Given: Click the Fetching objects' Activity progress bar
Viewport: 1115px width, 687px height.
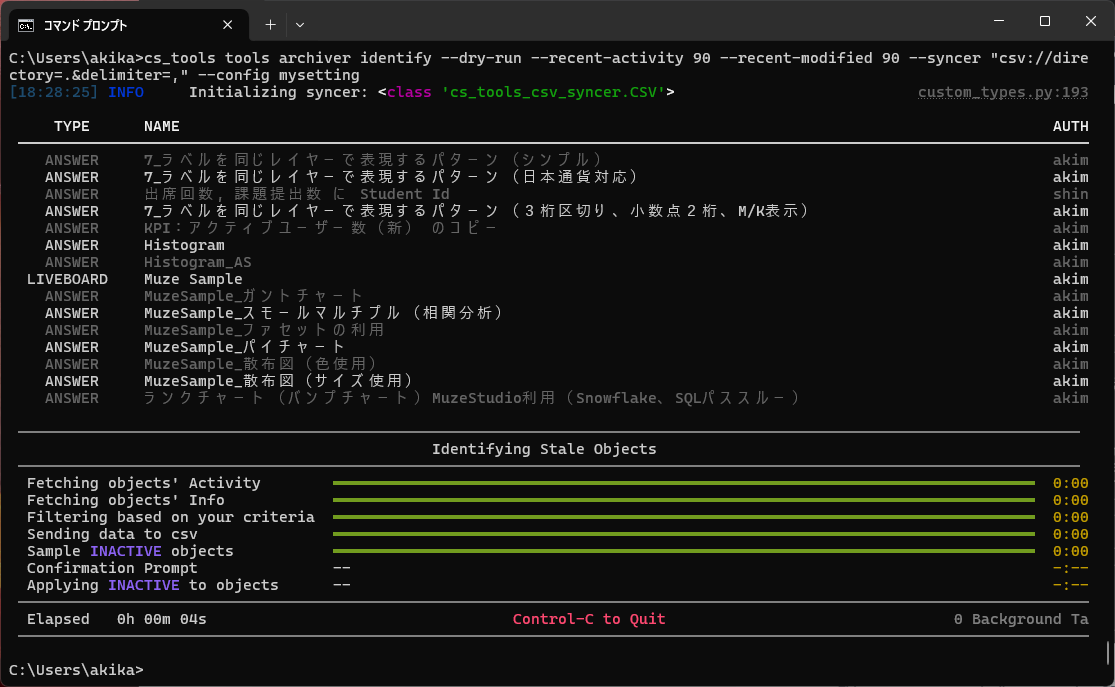Looking at the screenshot, I should tap(683, 483).
